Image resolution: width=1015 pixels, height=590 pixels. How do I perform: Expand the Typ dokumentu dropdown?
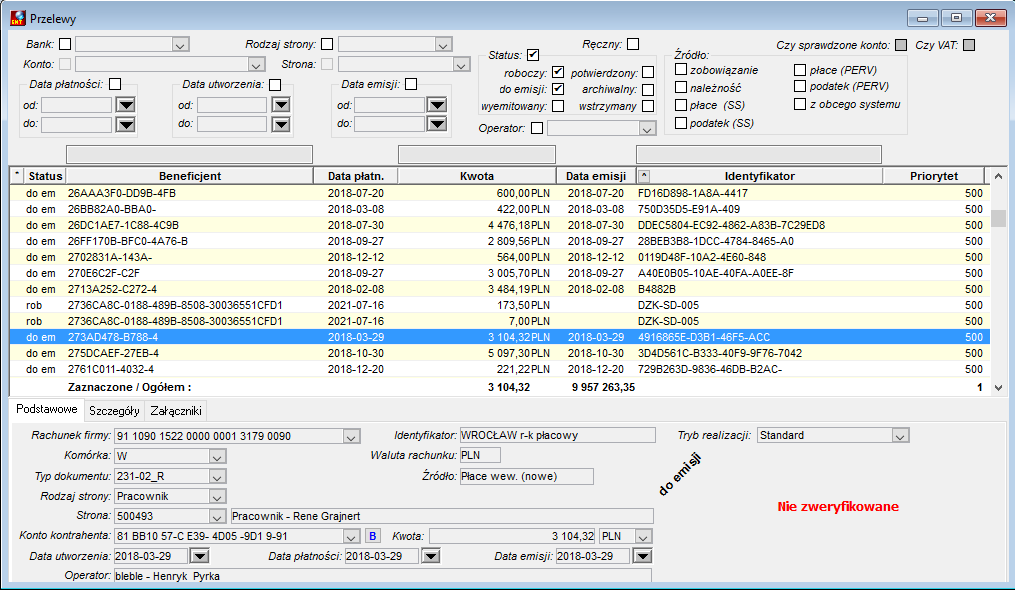pos(218,477)
